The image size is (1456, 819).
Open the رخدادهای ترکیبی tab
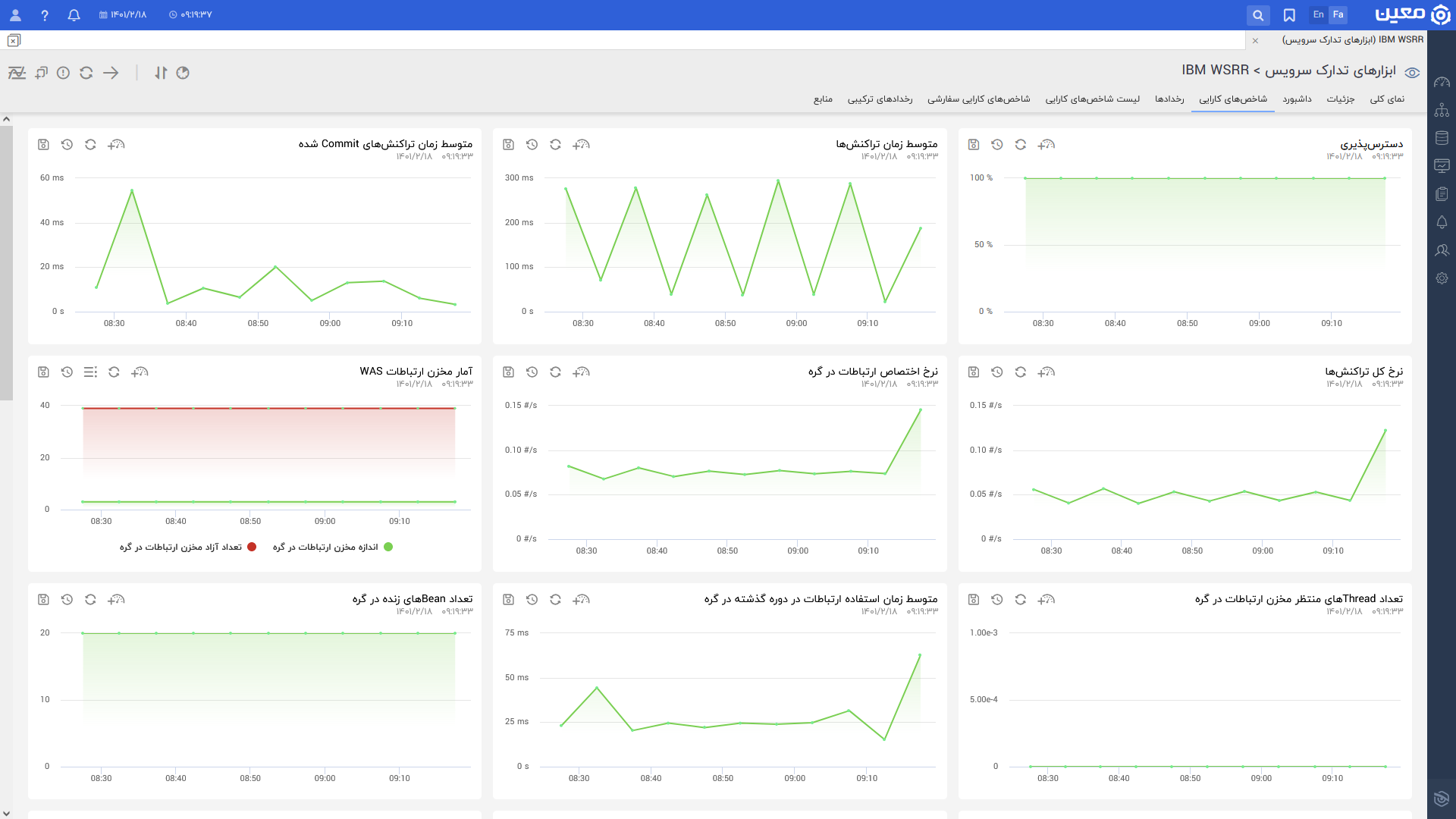(880, 99)
